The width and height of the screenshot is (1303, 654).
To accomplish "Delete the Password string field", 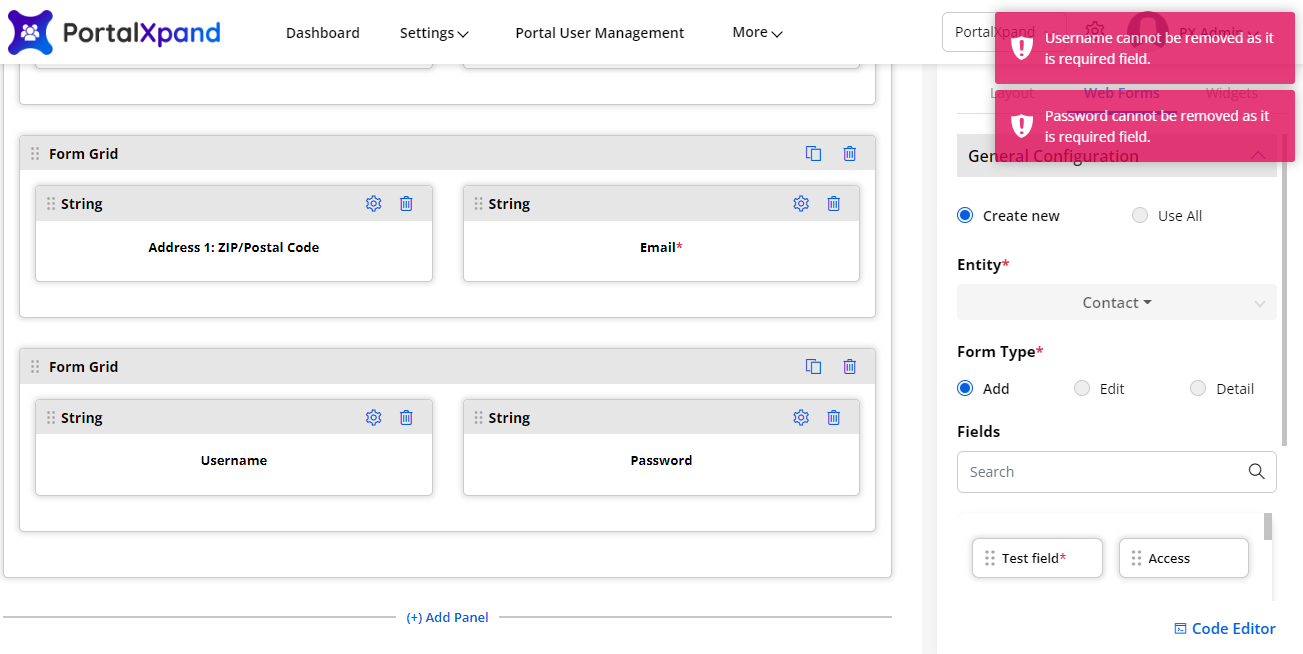I will (x=833, y=418).
